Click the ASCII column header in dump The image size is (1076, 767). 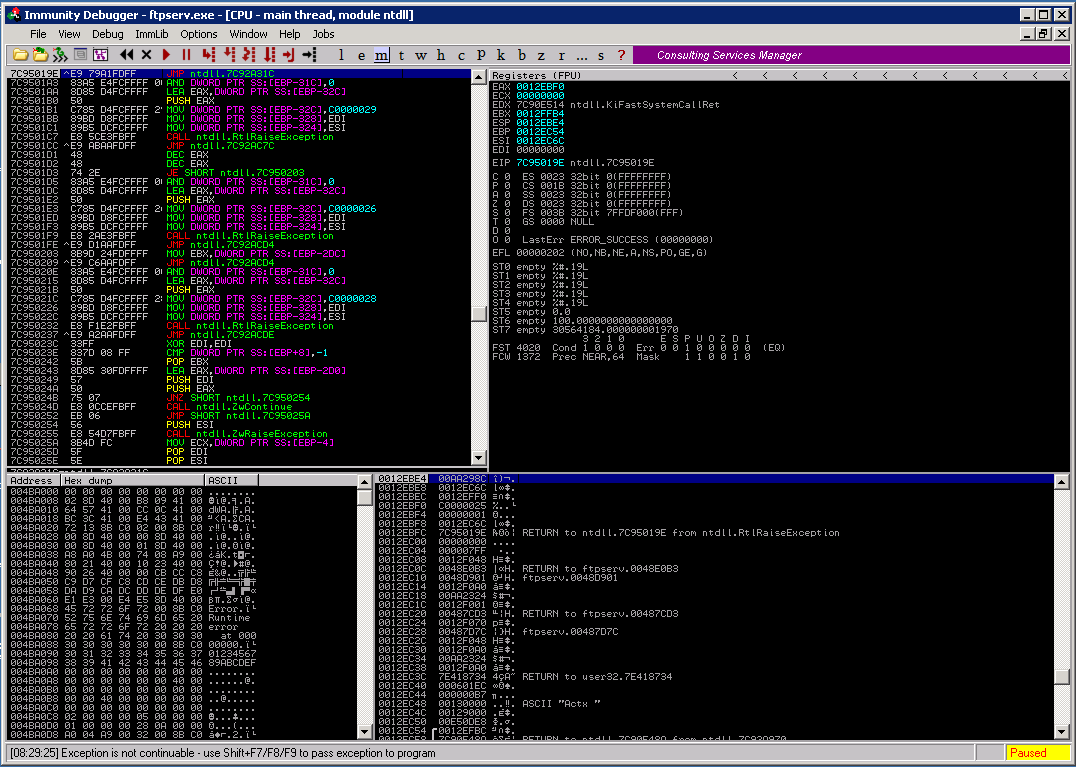pyautogui.click(x=232, y=481)
